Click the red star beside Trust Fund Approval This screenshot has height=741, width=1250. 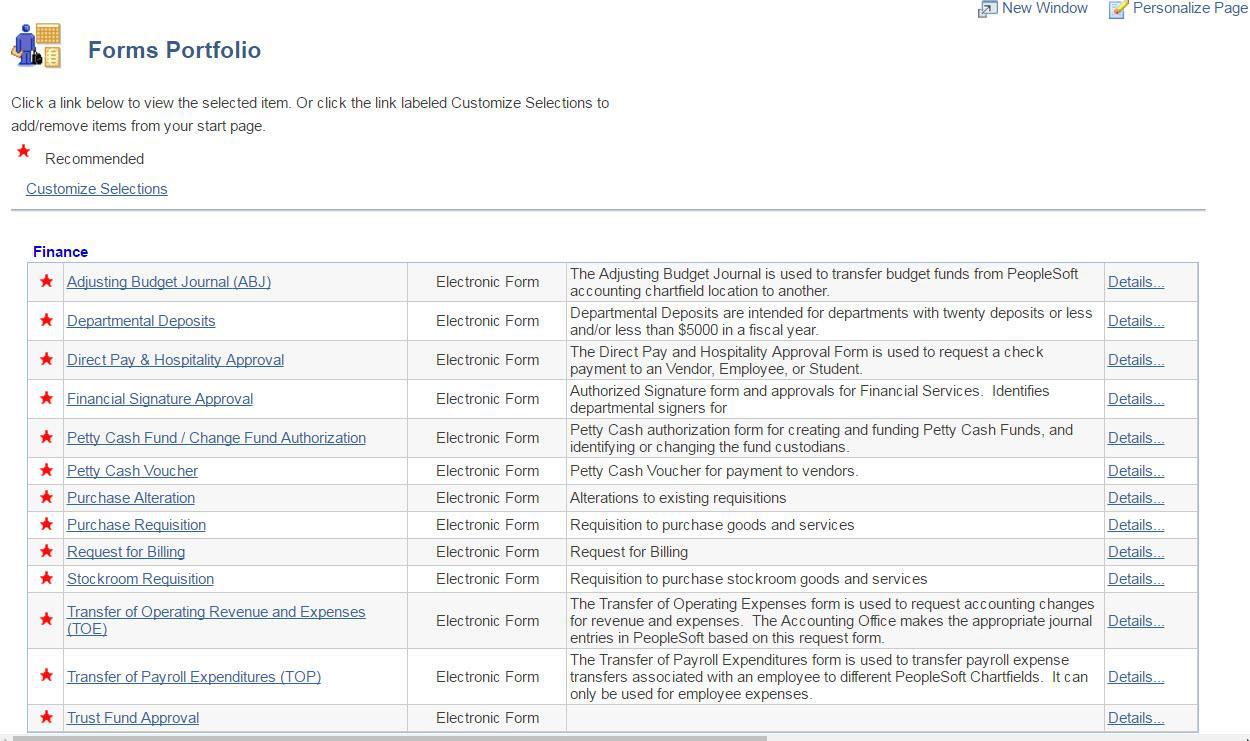pos(46,718)
